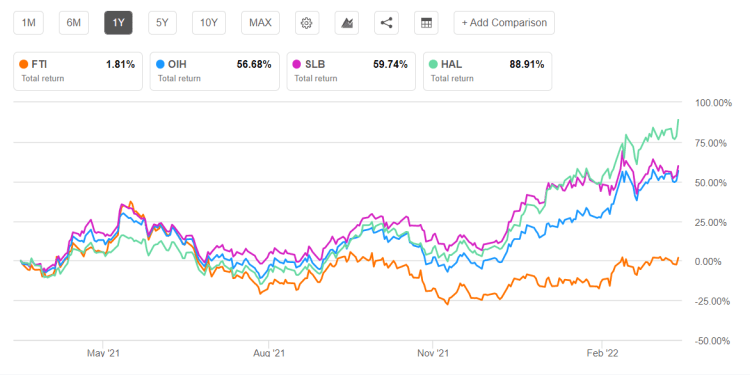Screen dimensions: 750x375
Task: Click the -25.00% y-axis label
Action: [x=714, y=302]
